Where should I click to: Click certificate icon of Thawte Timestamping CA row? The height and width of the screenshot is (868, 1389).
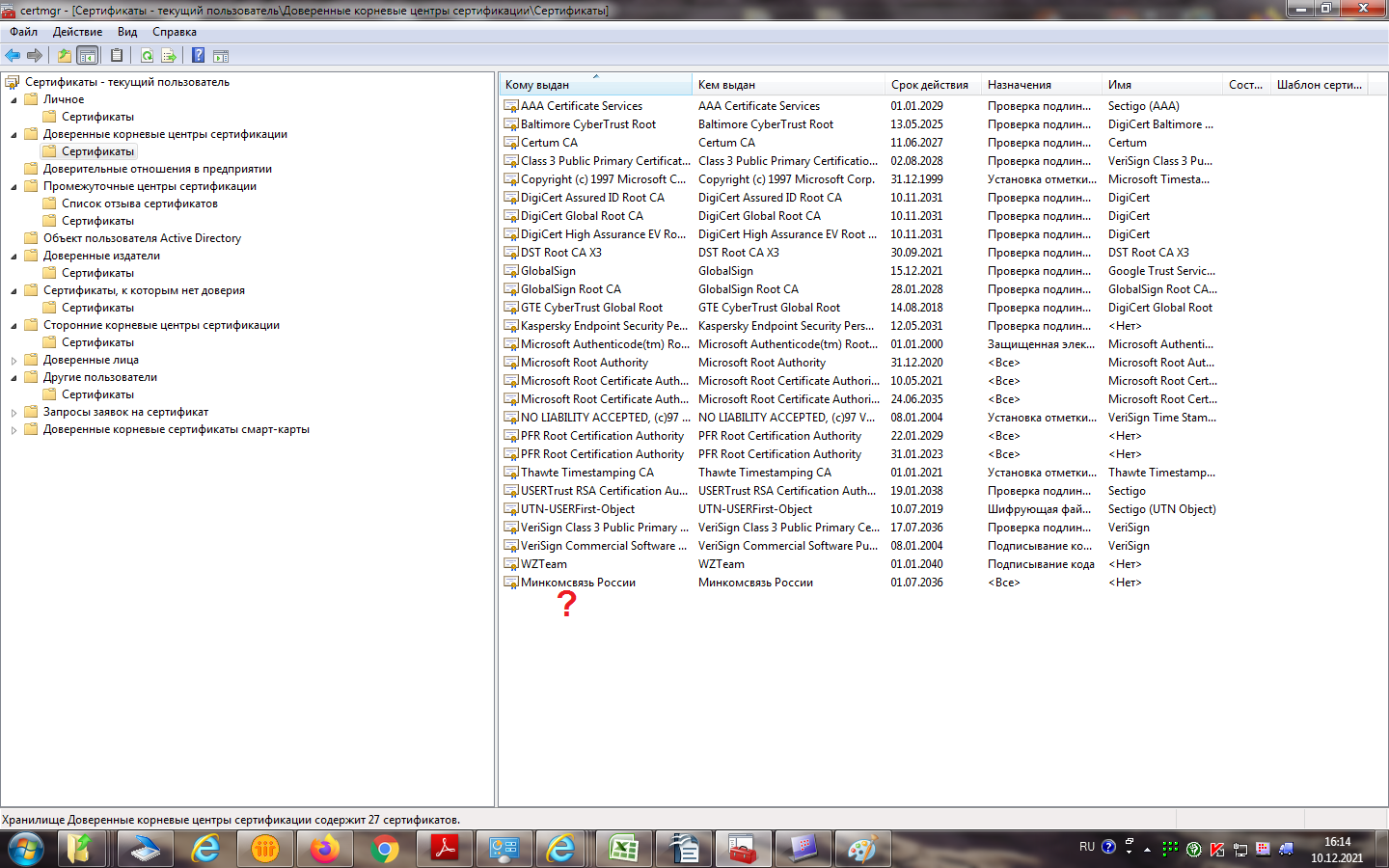pos(511,473)
